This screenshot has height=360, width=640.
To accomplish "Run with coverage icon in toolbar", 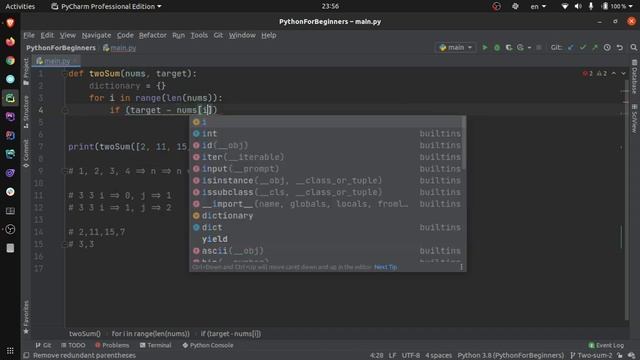I will pyautogui.click(x=509, y=48).
